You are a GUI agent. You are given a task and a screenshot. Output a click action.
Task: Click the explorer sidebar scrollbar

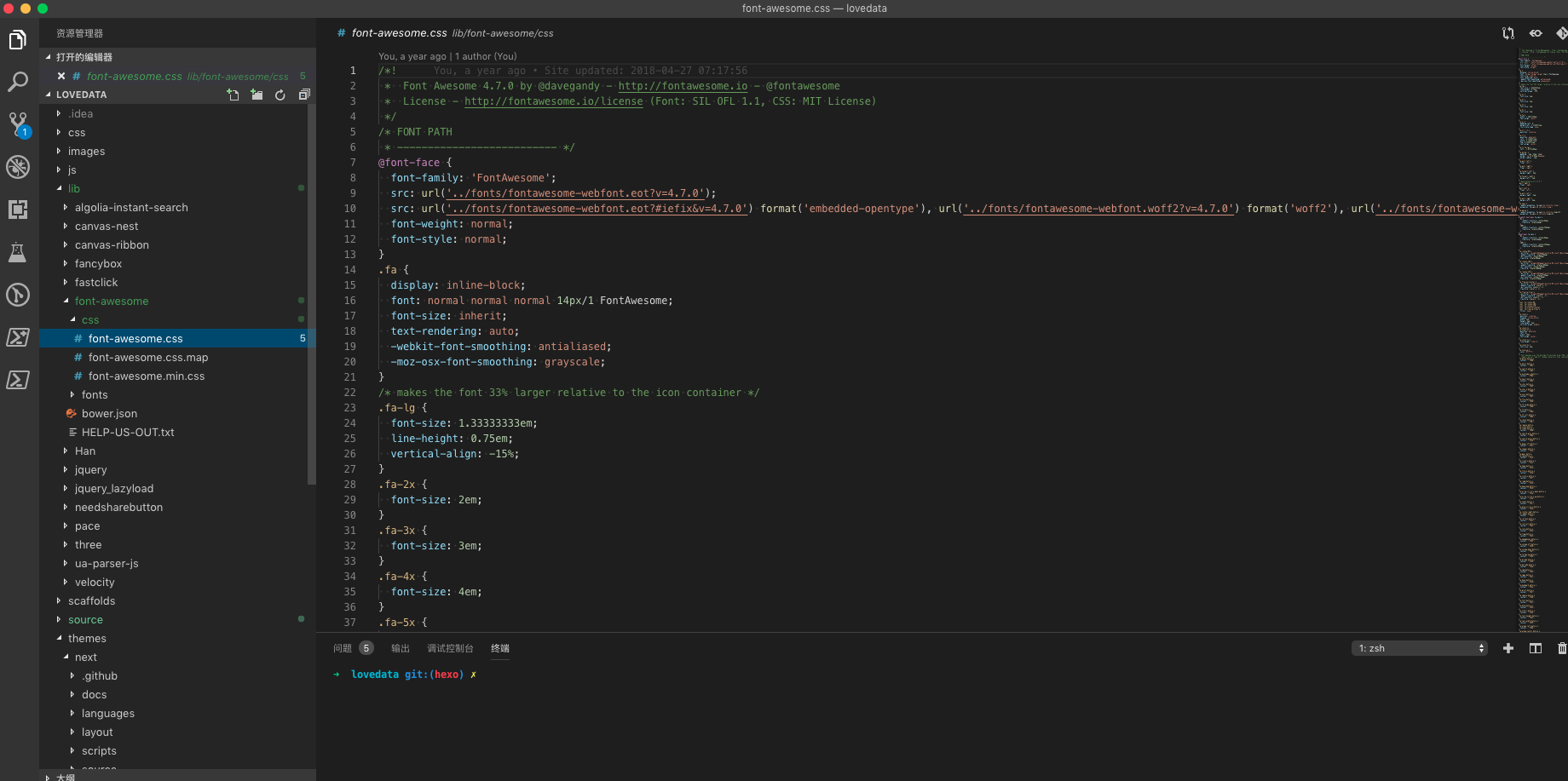coord(312,294)
